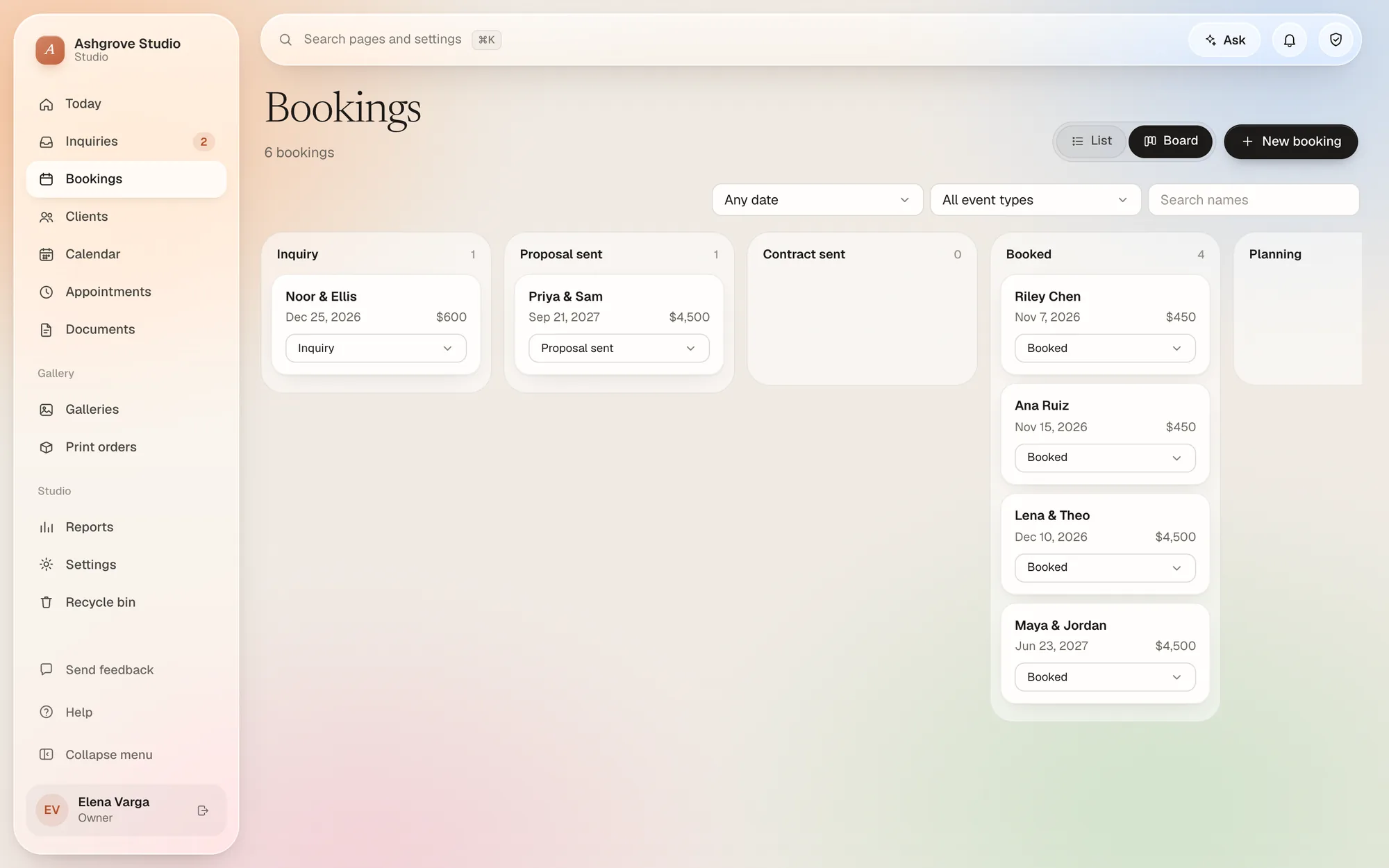
Task: Open the All event types dropdown
Action: 1035,200
